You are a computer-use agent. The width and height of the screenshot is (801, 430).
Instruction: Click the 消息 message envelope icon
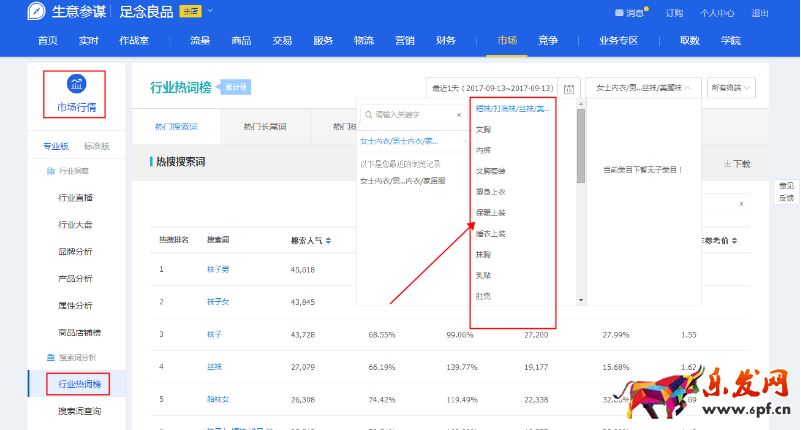coord(620,14)
